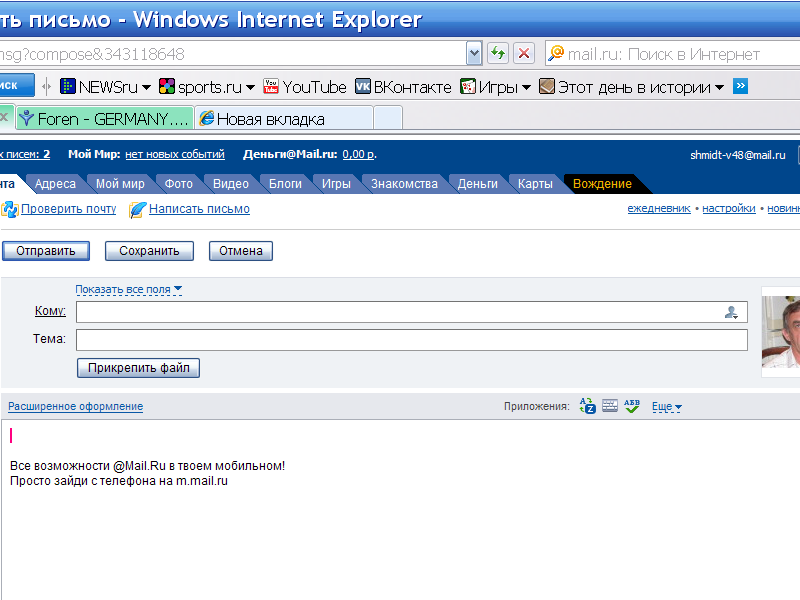
Task: Click the shmidt-v48@mail.ru account address
Action: (738, 155)
